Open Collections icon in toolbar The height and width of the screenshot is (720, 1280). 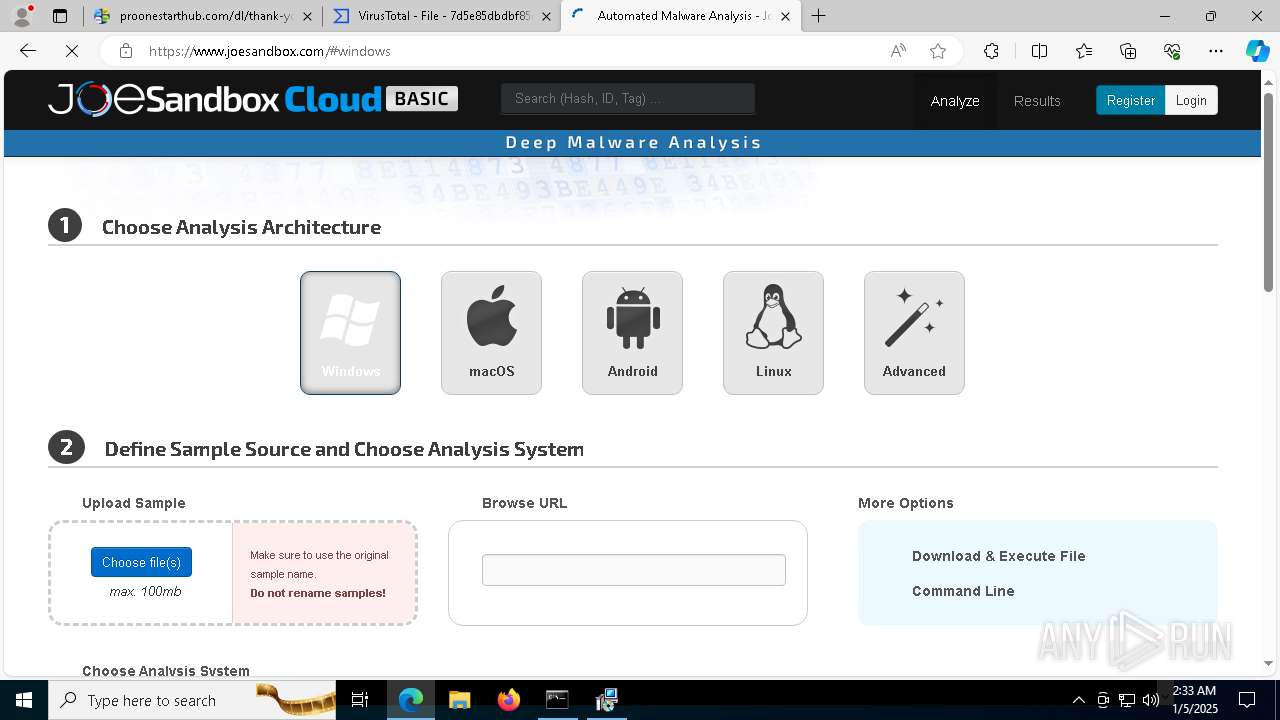(1128, 51)
